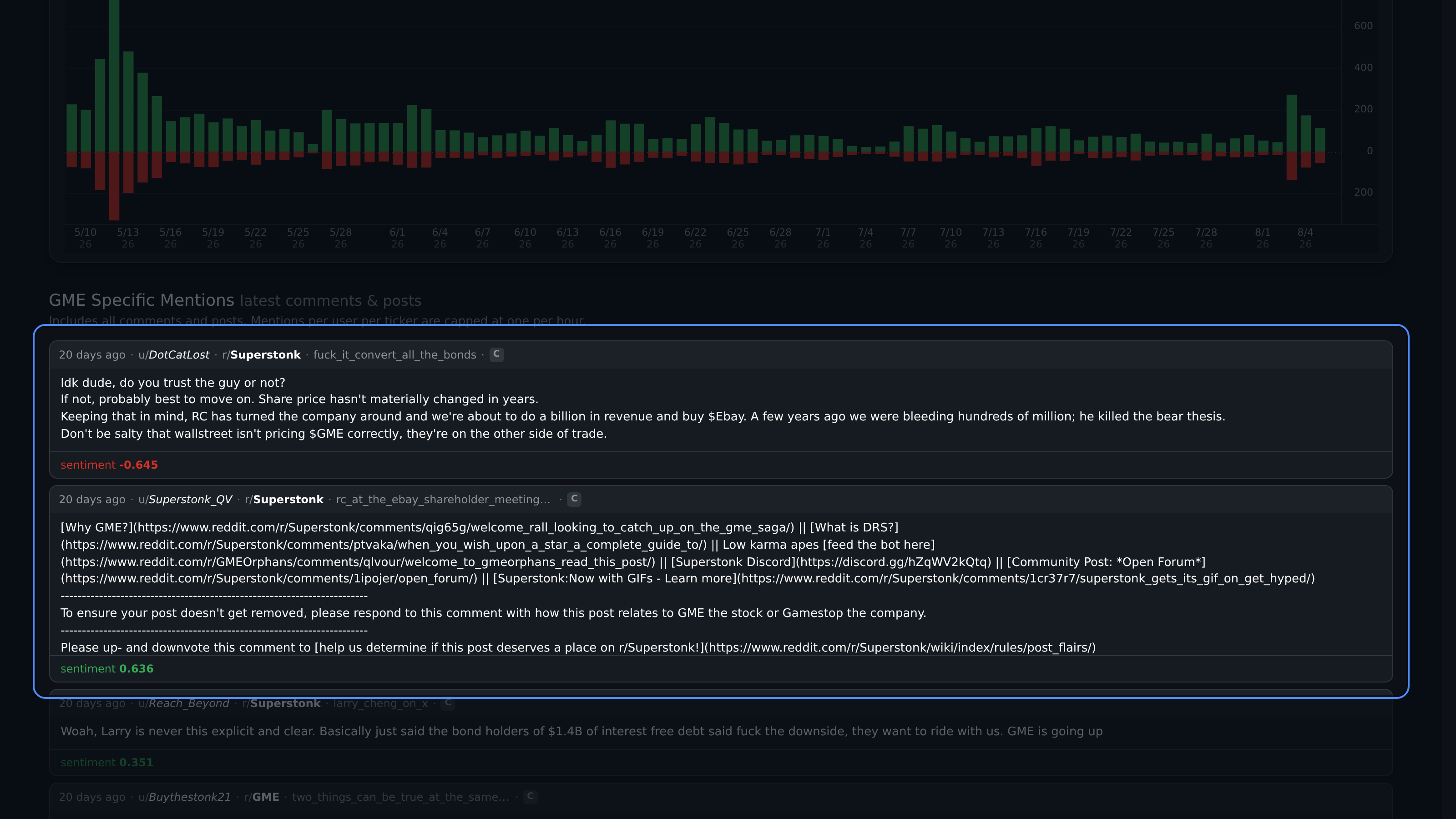Click the C badge on Reach_Beyond's comment
The image size is (1456, 819).
tap(448, 703)
